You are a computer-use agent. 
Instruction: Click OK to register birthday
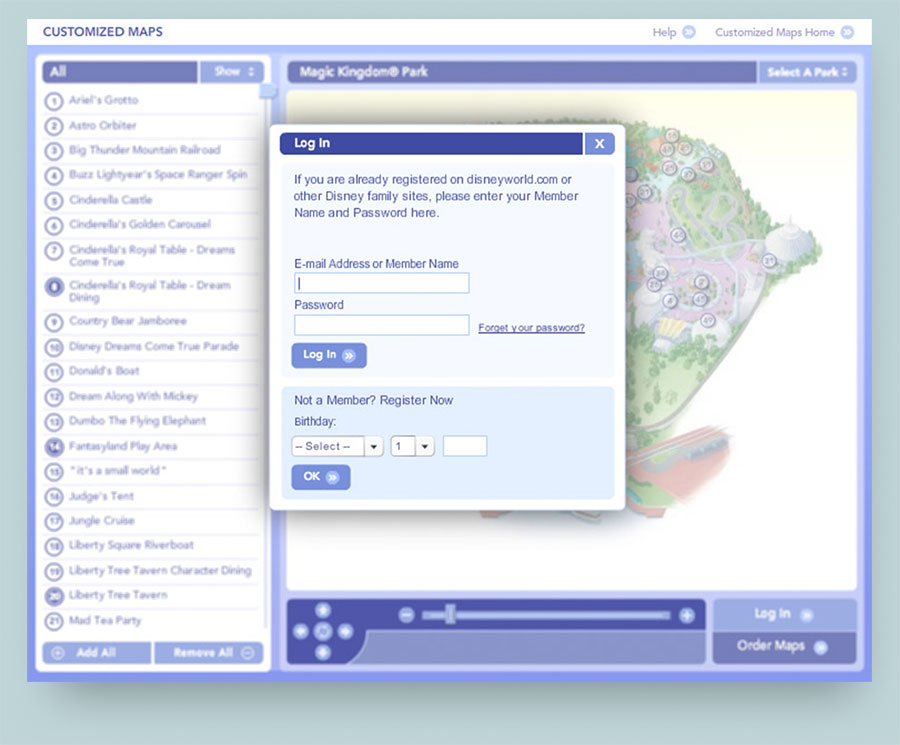(320, 477)
